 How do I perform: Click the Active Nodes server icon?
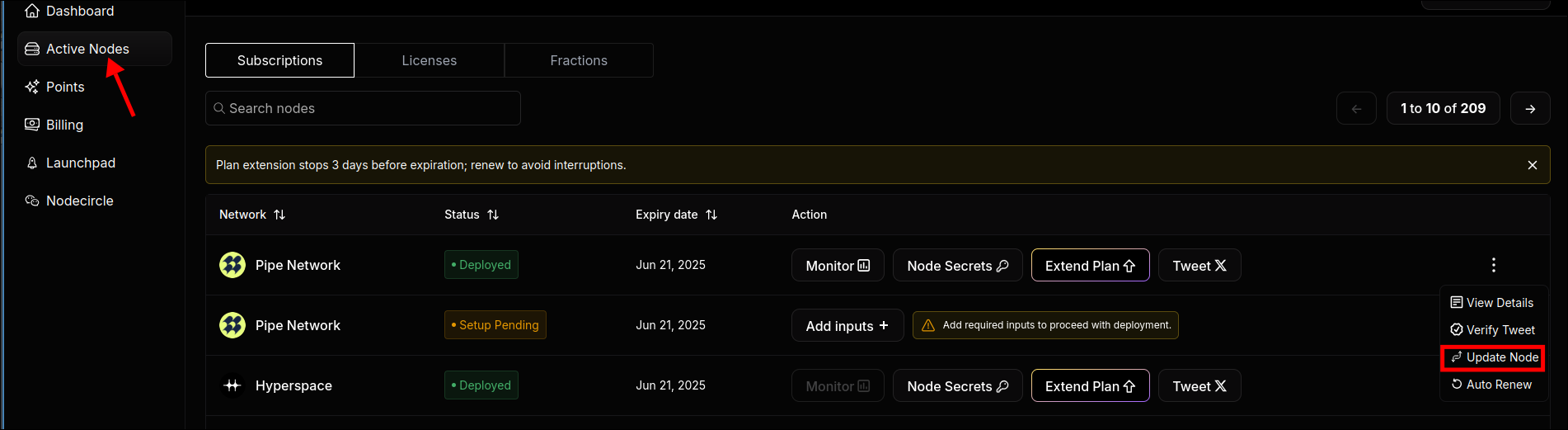tap(32, 49)
